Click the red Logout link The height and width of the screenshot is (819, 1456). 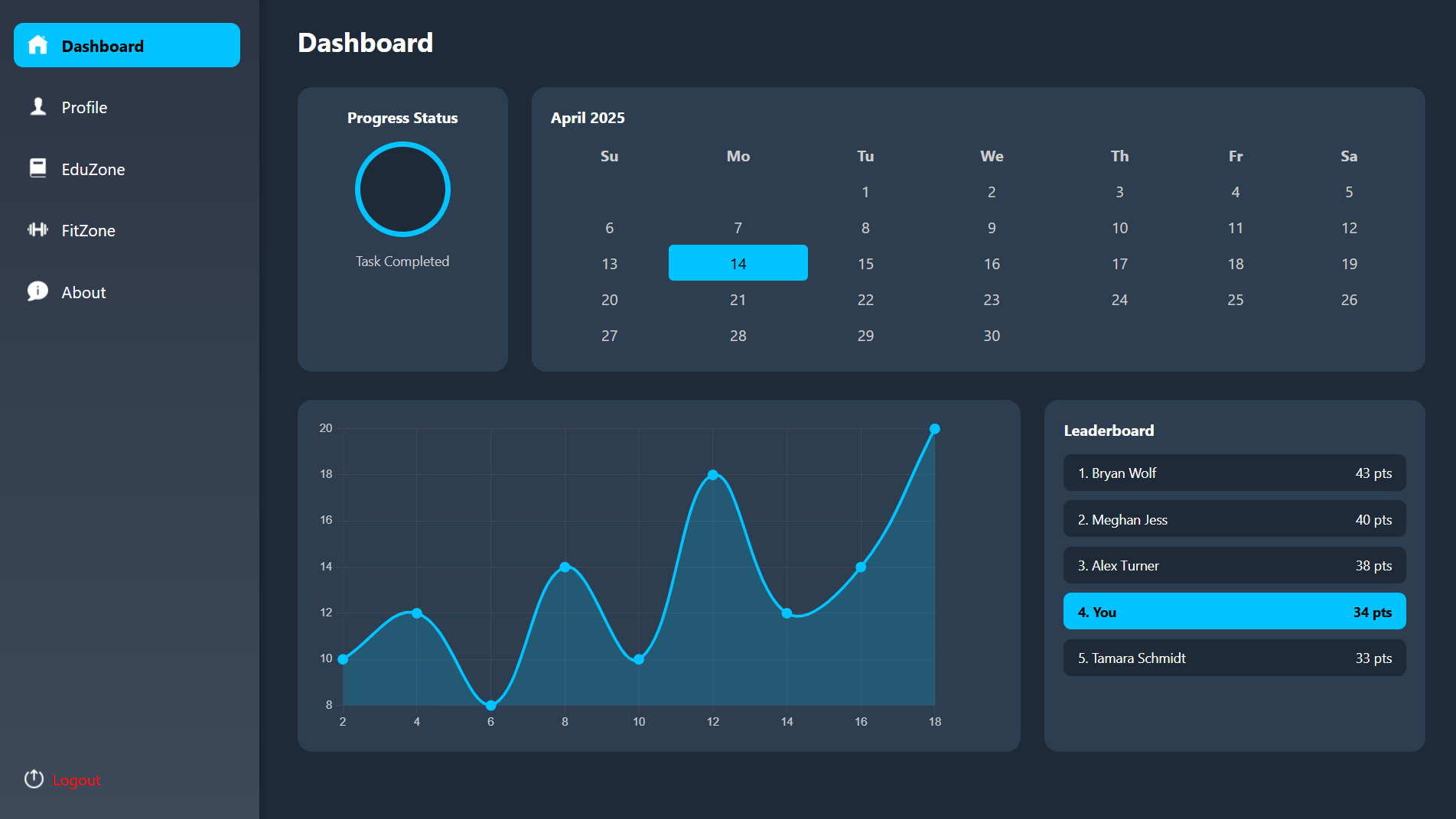point(77,780)
